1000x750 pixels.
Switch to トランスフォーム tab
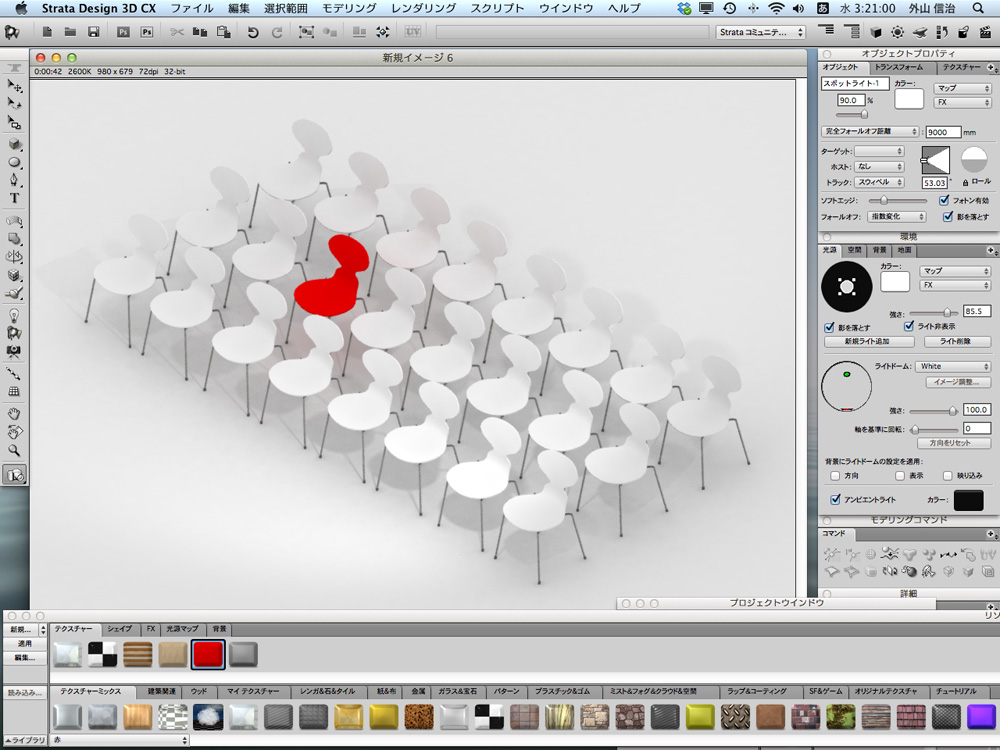(899, 68)
